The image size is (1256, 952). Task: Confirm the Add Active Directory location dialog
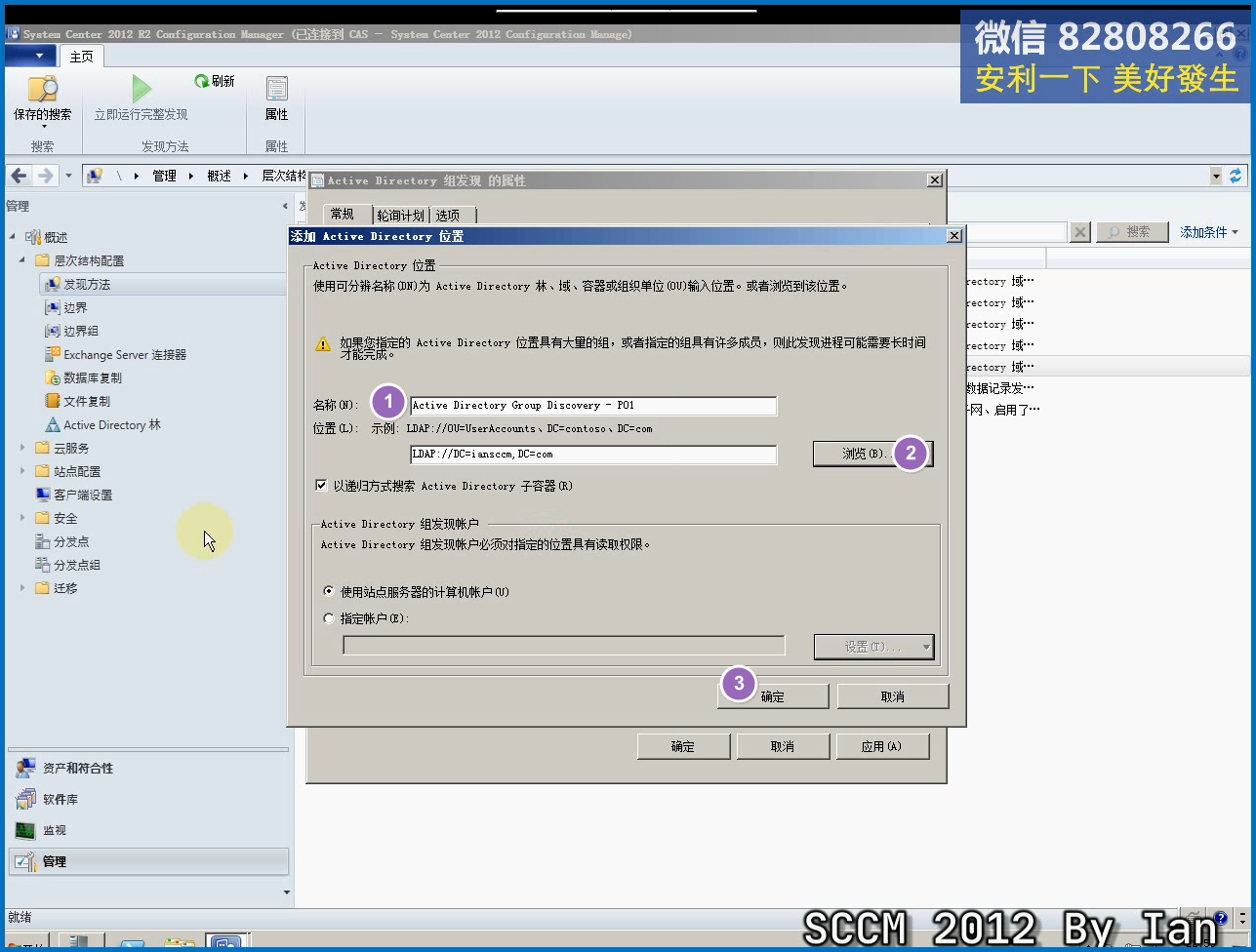tap(773, 696)
